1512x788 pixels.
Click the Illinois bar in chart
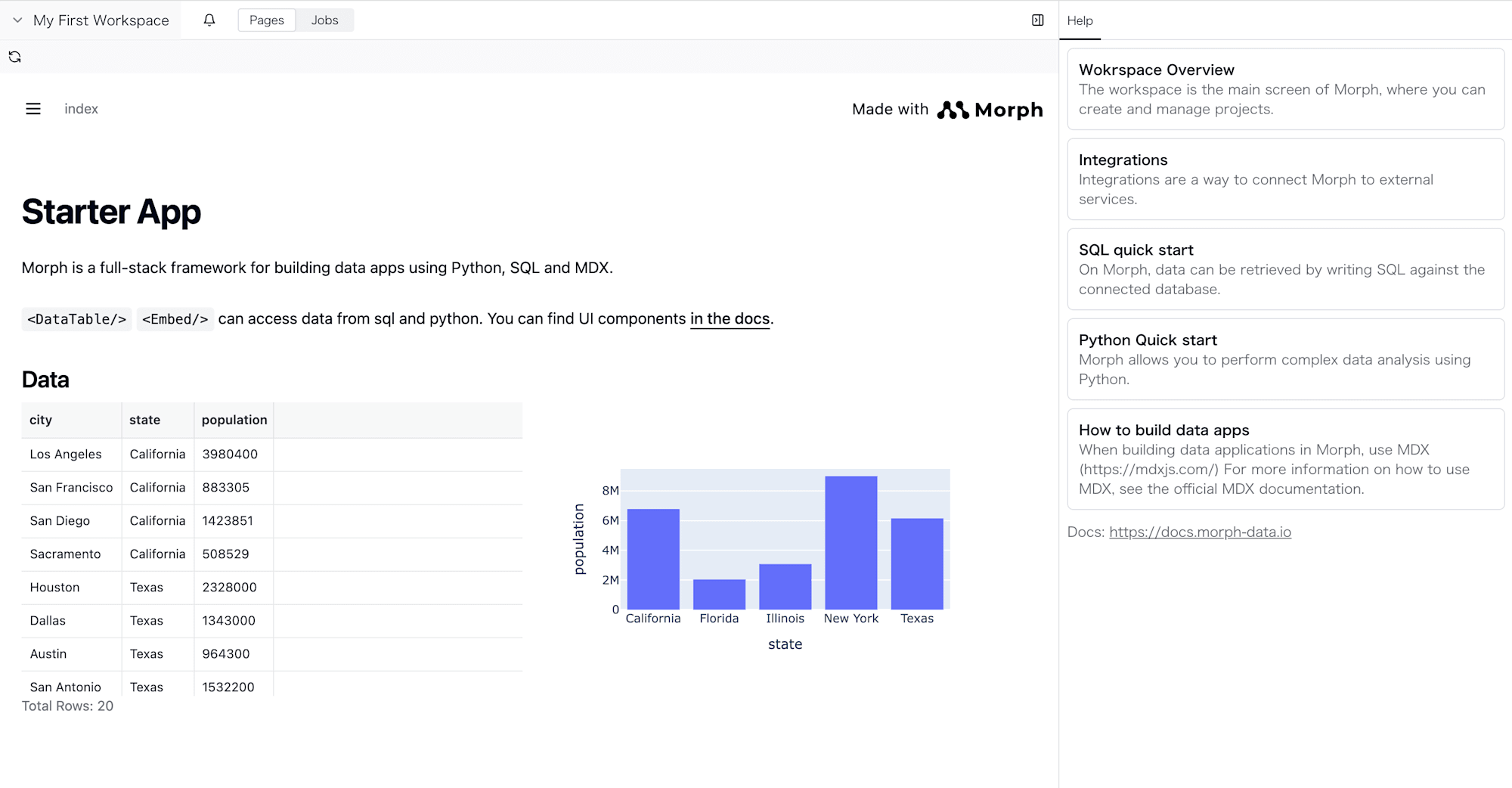coord(785,587)
